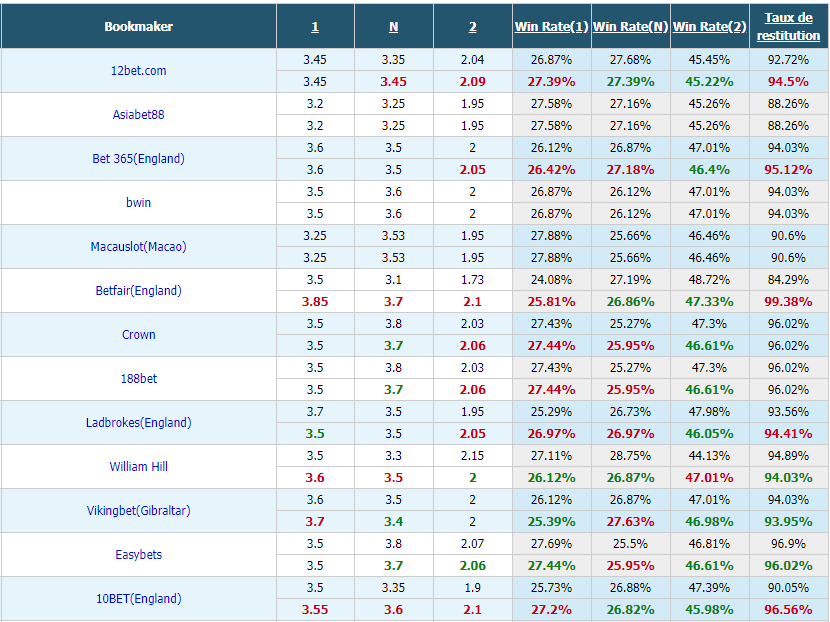This screenshot has width=830, height=622.
Task: Select the 28.75% win rate cell
Action: tap(630, 455)
